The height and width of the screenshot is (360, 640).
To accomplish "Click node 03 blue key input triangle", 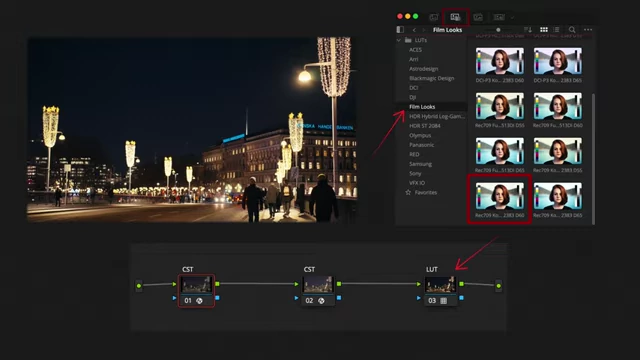I will pos(418,298).
